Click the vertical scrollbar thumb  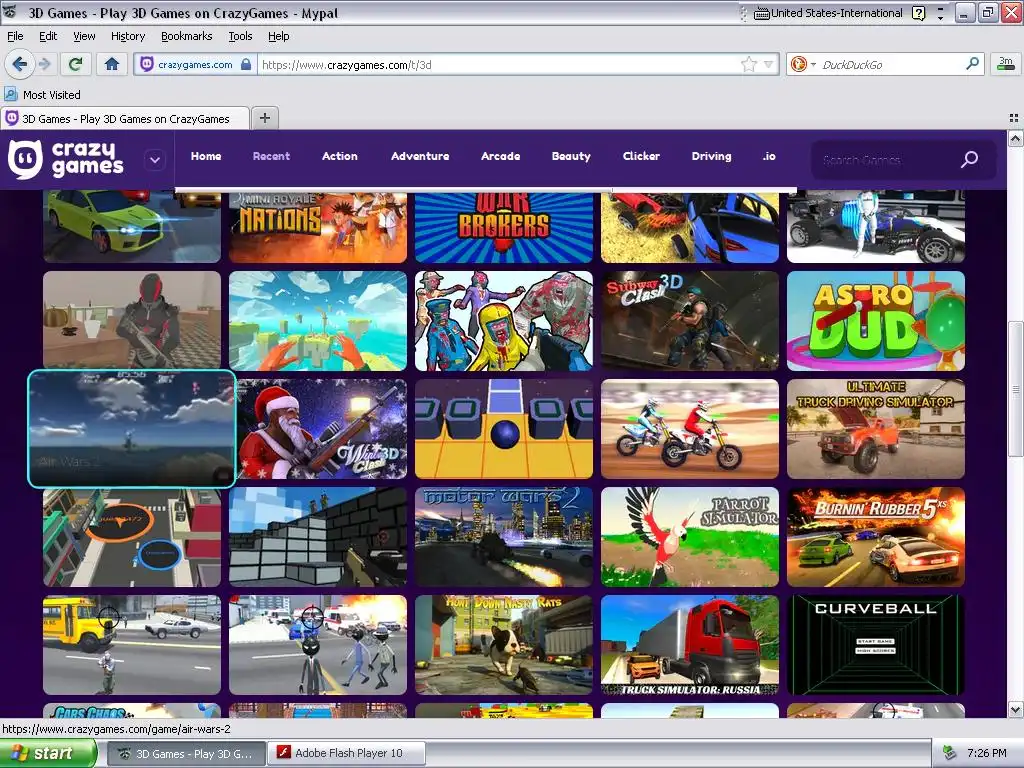pyautogui.click(x=1016, y=390)
